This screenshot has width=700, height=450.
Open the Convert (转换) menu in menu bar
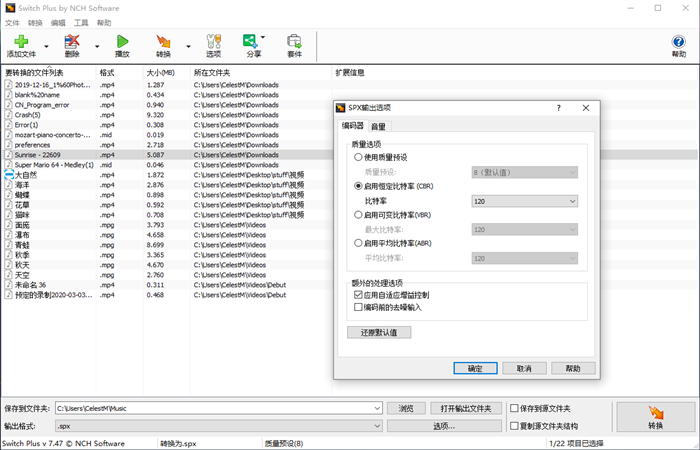(35, 23)
